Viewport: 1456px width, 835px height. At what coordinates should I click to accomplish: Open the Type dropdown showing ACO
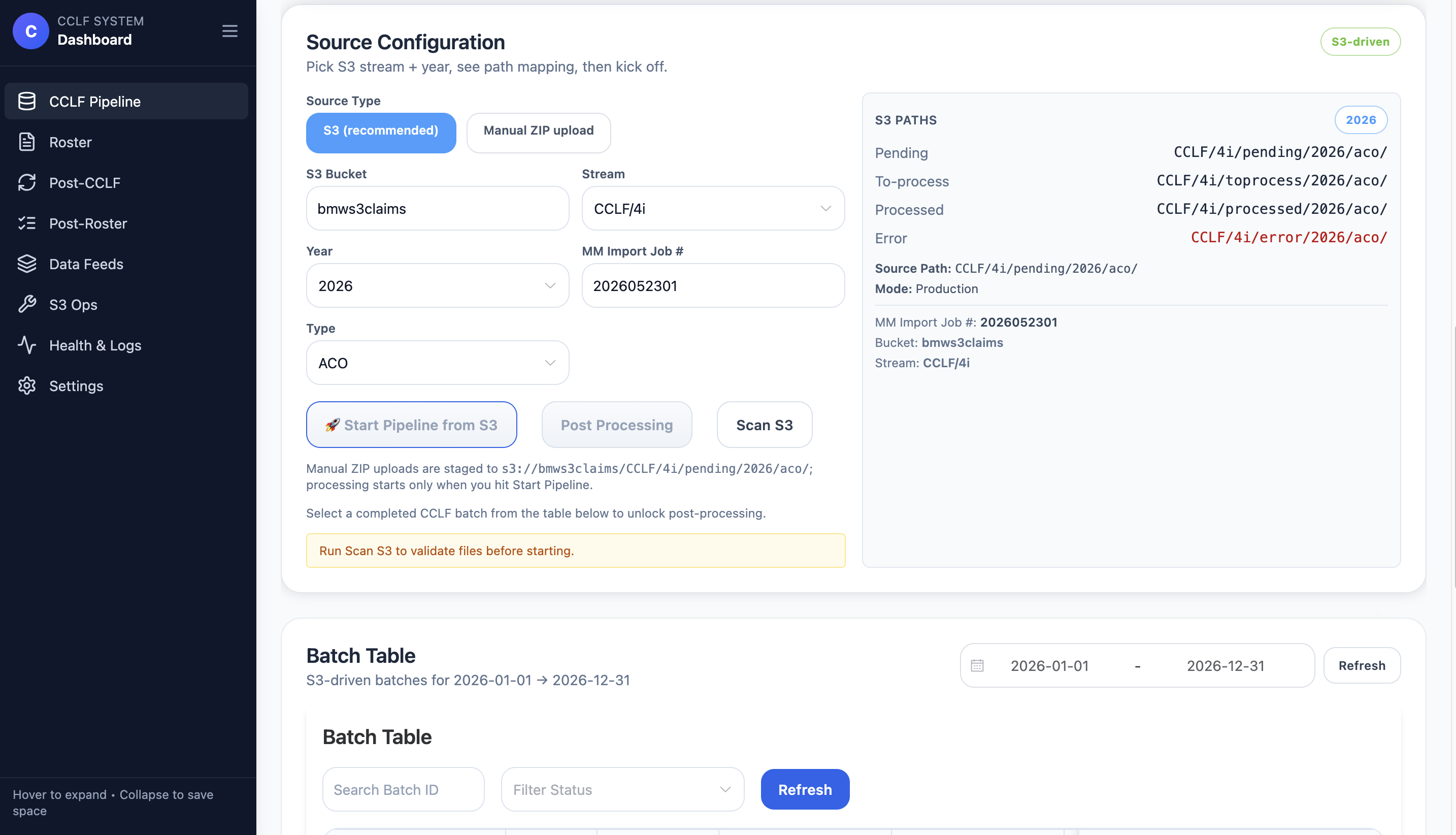(x=438, y=363)
